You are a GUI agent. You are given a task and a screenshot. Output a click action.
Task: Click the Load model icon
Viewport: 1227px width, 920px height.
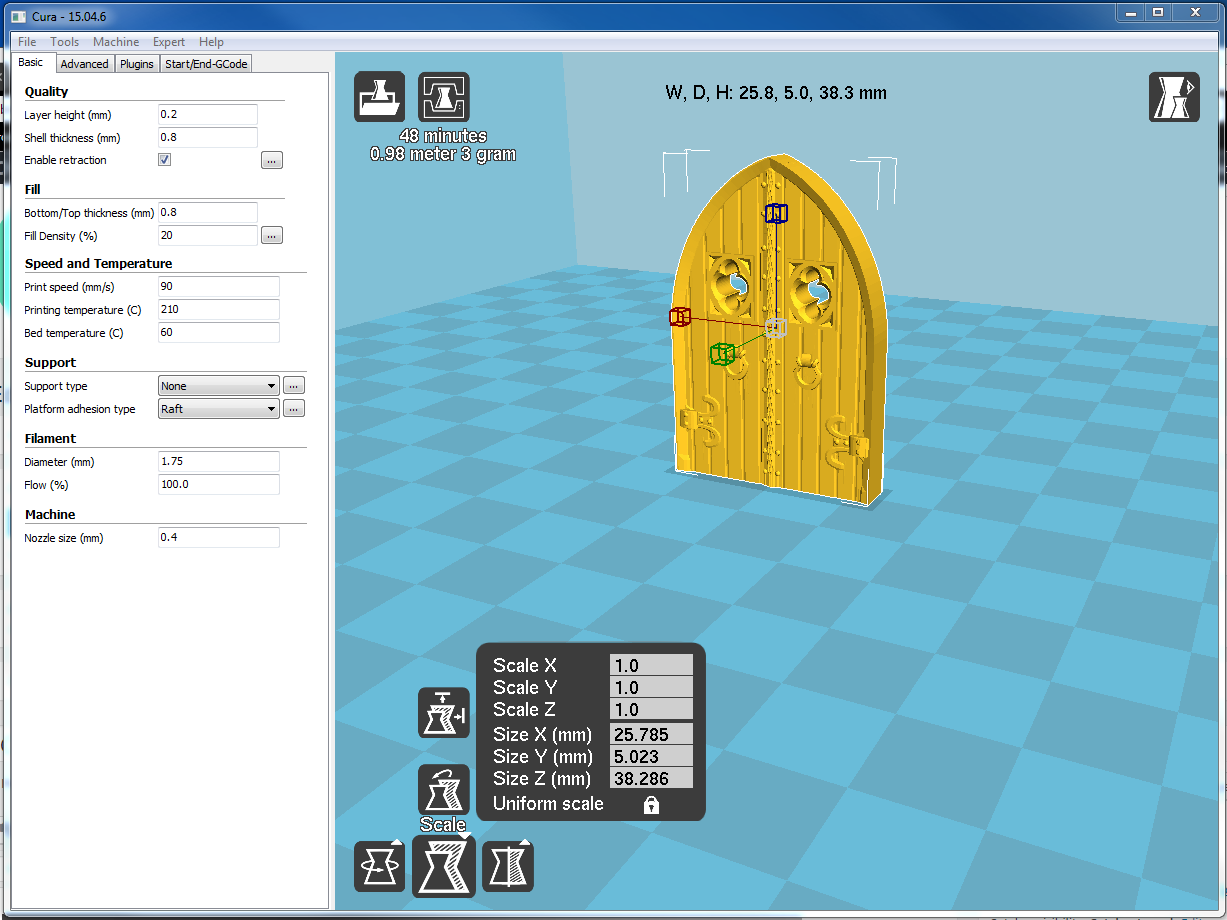[x=379, y=97]
